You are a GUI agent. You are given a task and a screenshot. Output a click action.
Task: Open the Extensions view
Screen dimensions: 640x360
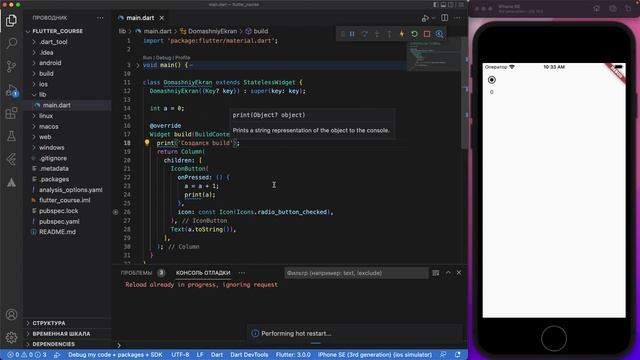click(11, 113)
